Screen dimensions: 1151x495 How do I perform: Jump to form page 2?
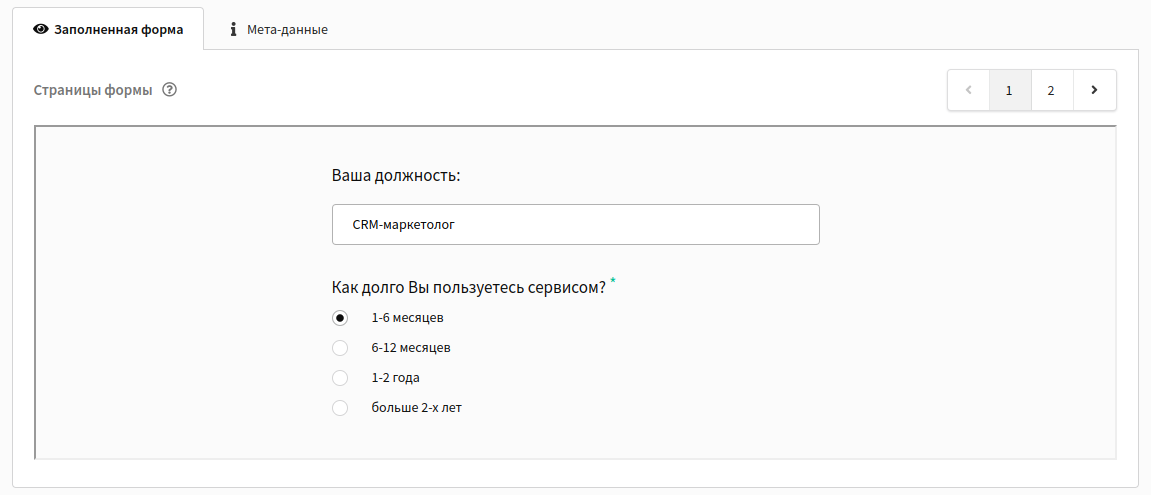(x=1051, y=90)
